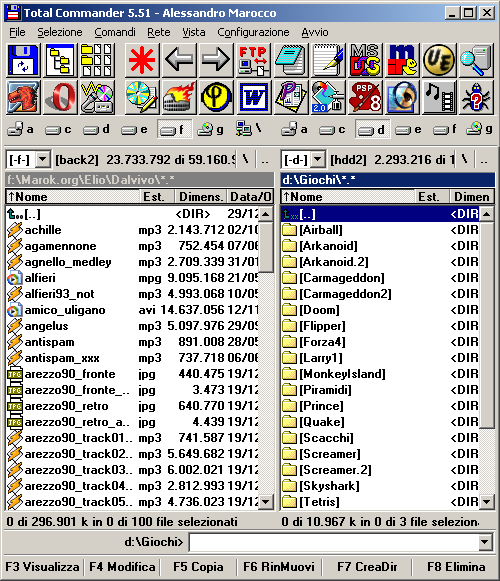The width and height of the screenshot is (500, 581).
Task: Open the Configurazione menu
Action: (x=253, y=32)
